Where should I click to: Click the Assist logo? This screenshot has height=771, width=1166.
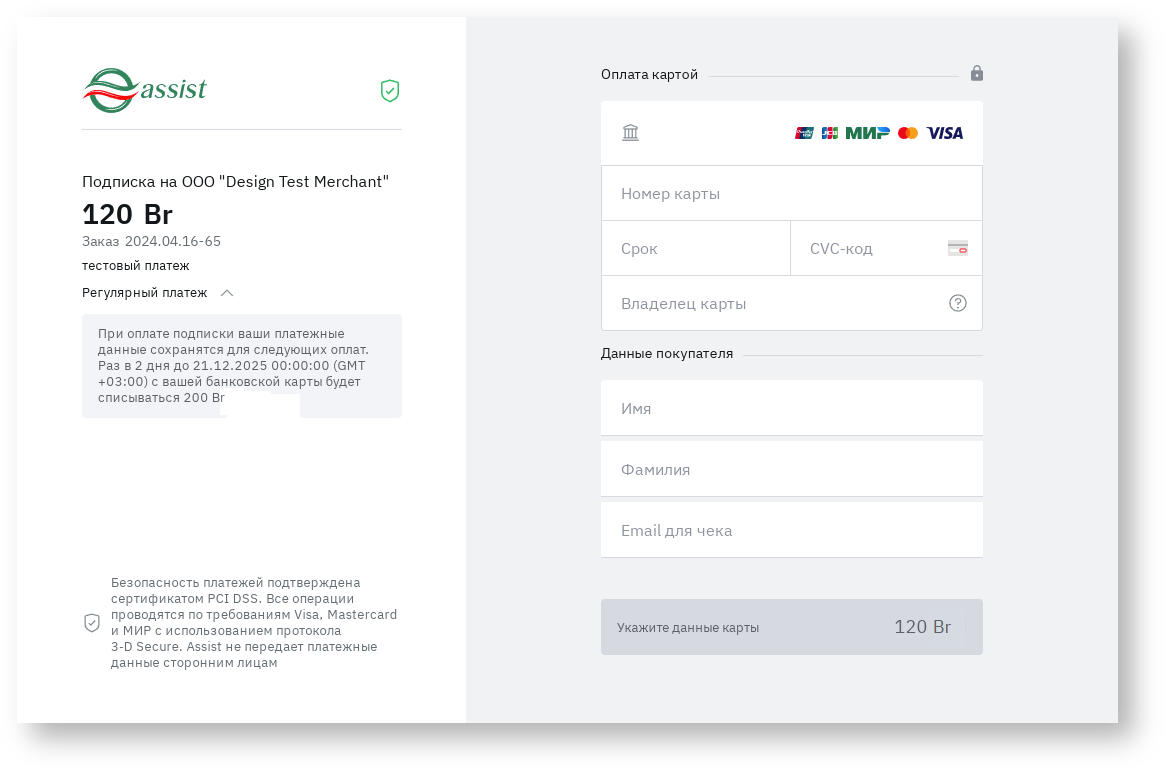(x=144, y=90)
